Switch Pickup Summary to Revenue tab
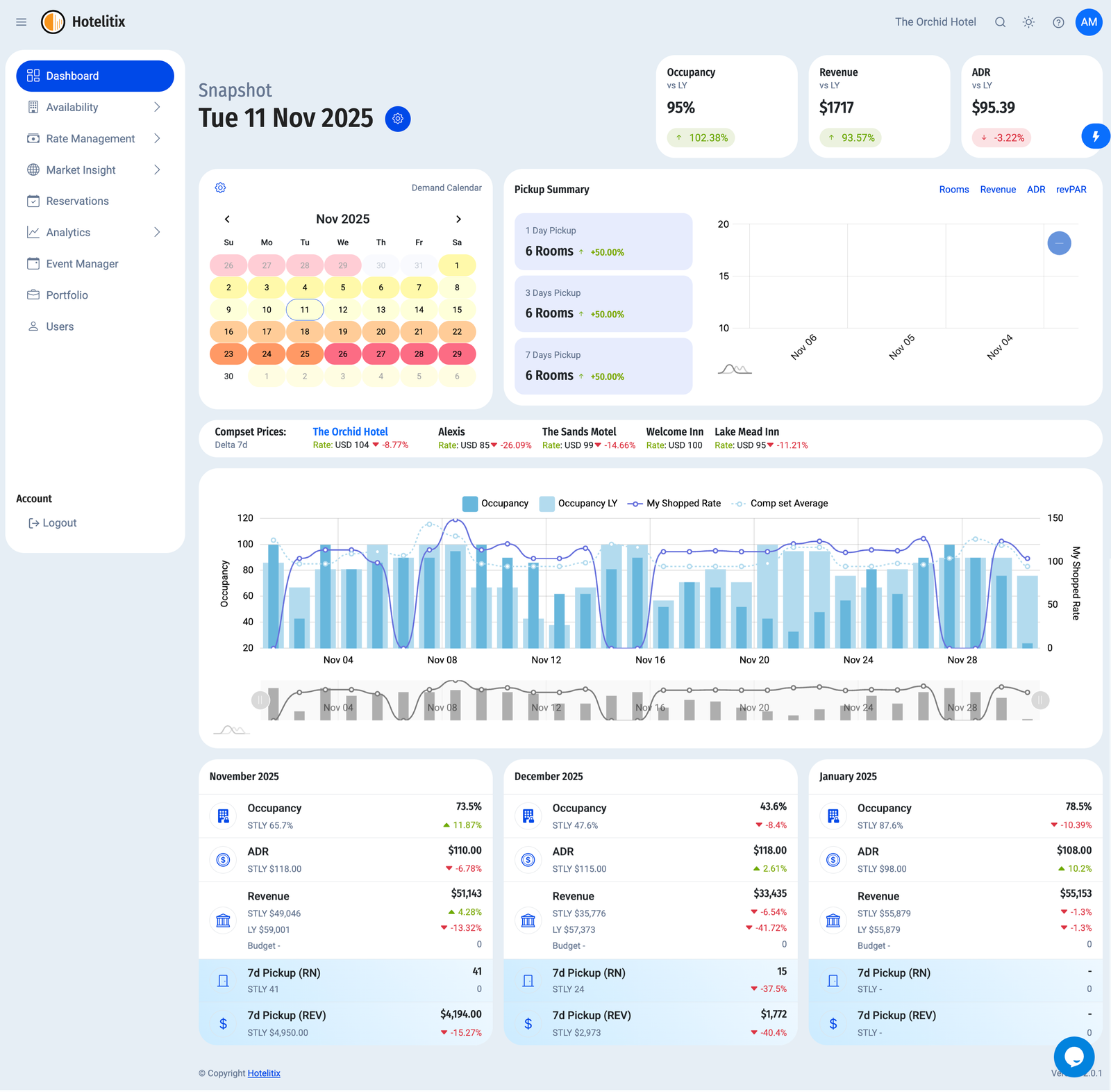Image resolution: width=1111 pixels, height=1092 pixels. click(x=997, y=190)
